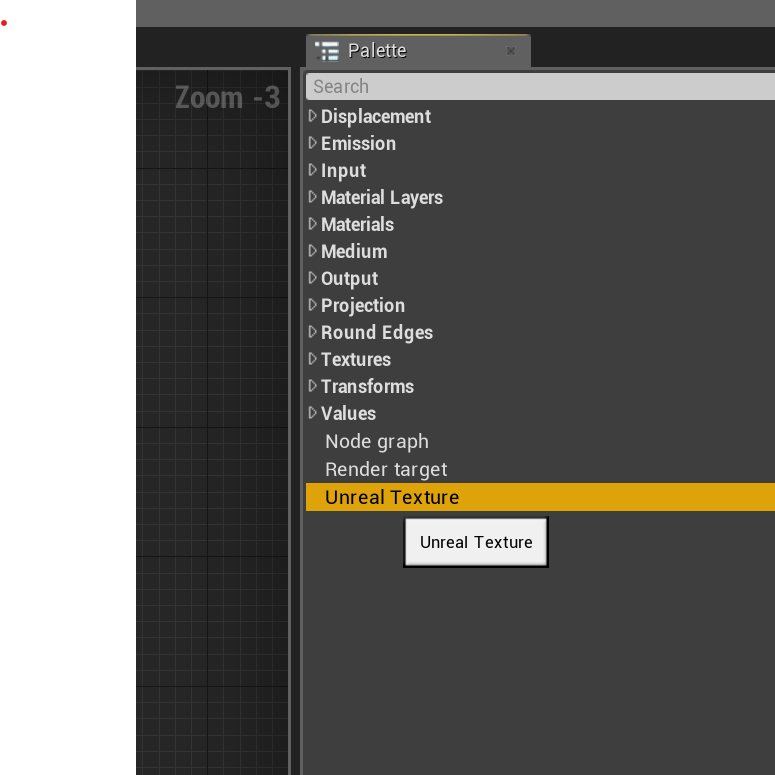
Task: Click the highlighted Unreal Texture row
Action: [541, 497]
